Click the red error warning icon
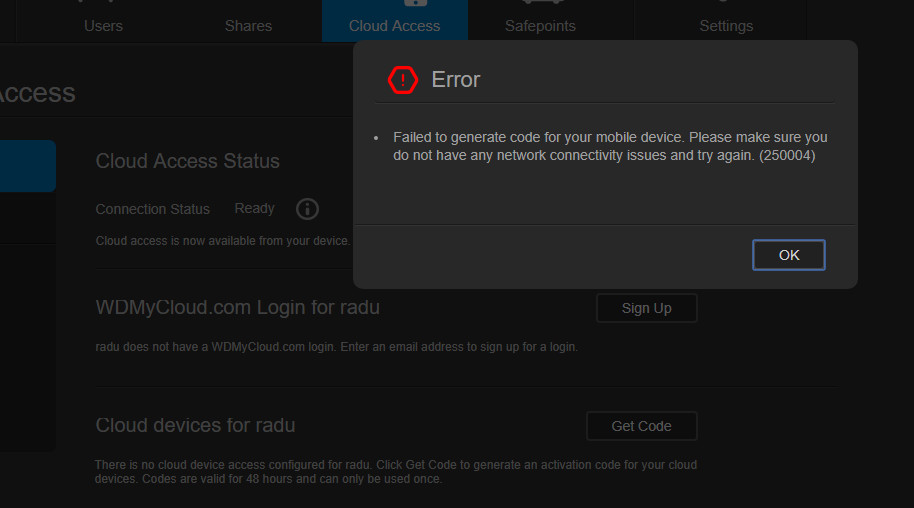 (x=403, y=80)
